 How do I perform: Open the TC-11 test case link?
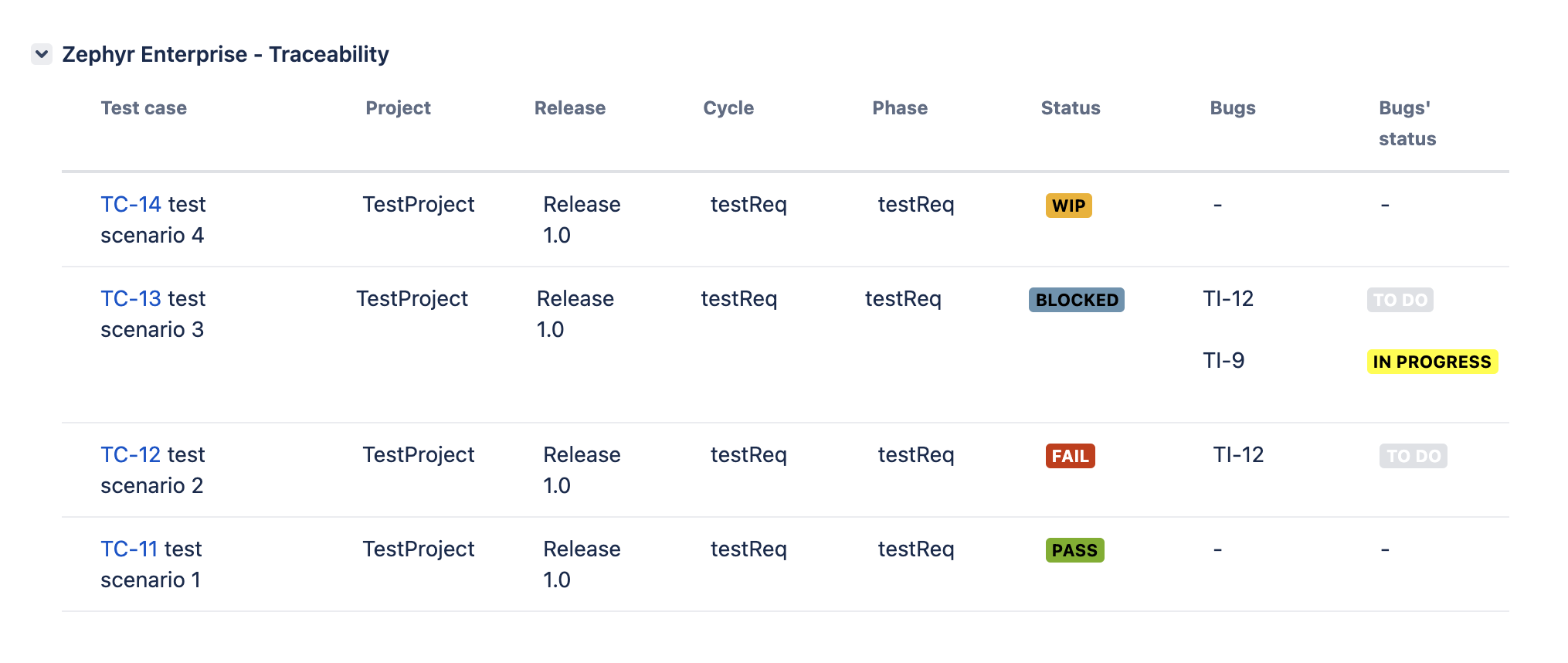coord(129,549)
